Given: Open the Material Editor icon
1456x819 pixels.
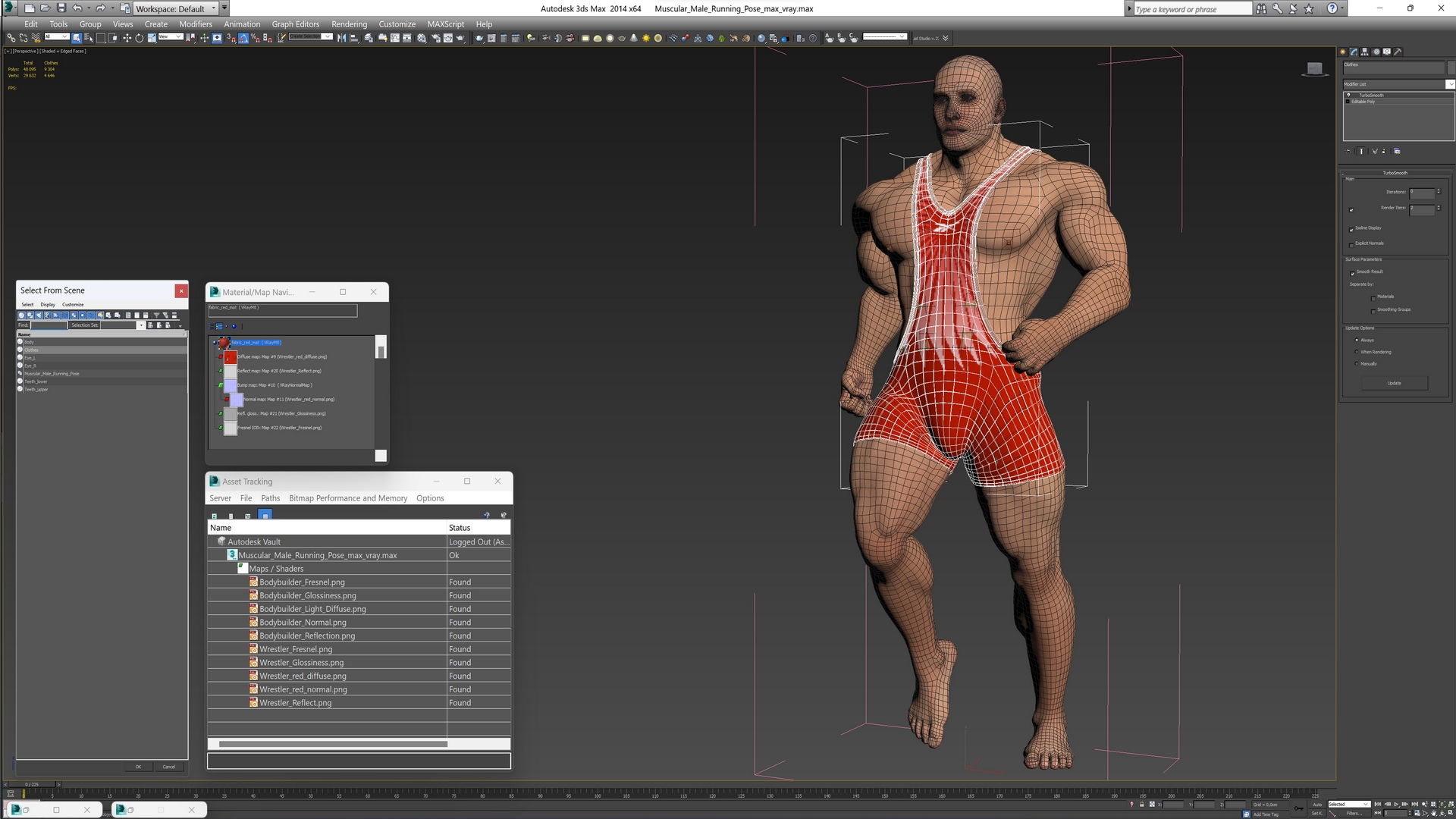Looking at the screenshot, I should (x=421, y=38).
